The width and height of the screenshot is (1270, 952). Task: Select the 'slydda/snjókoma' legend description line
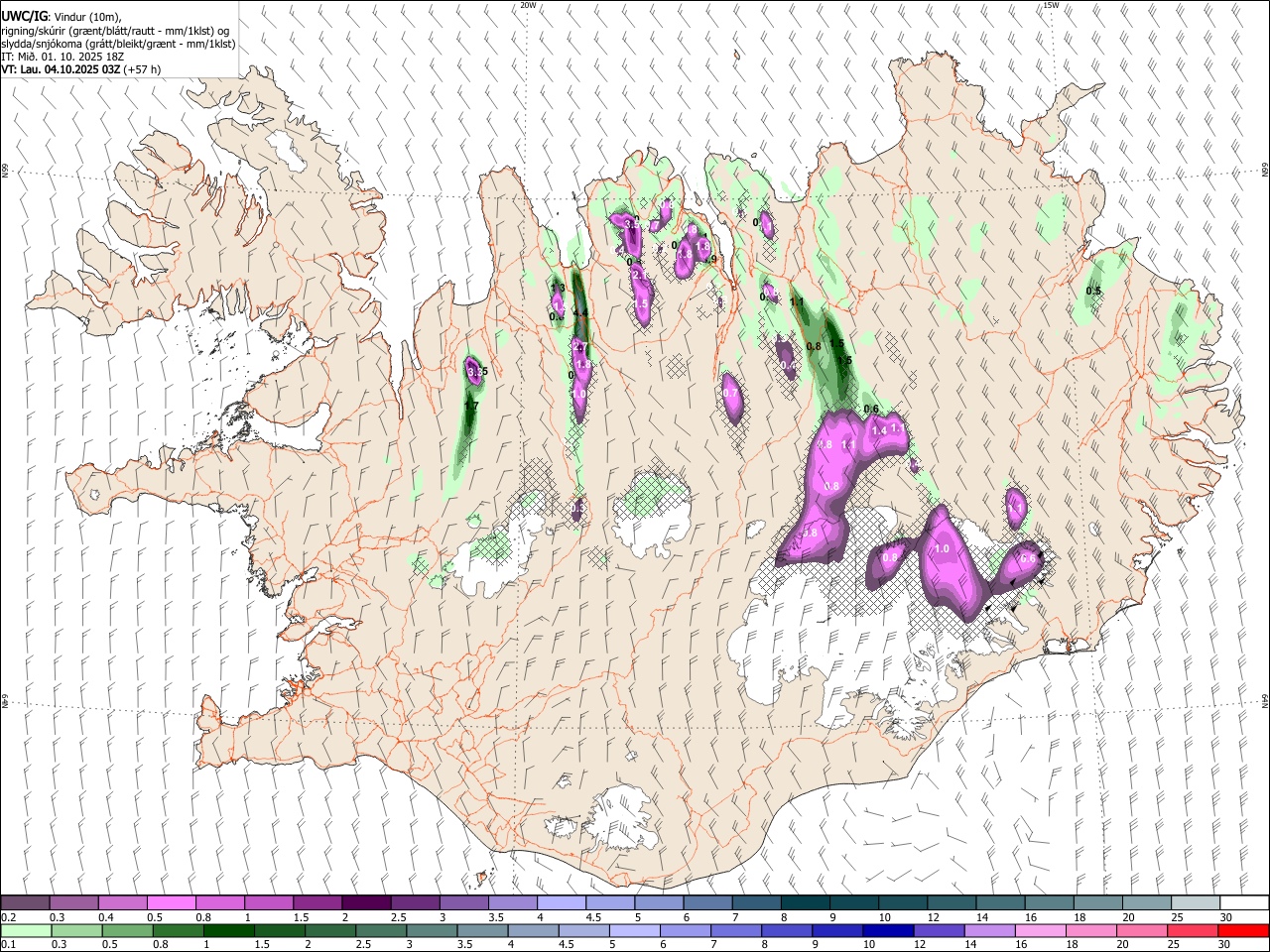[118, 44]
